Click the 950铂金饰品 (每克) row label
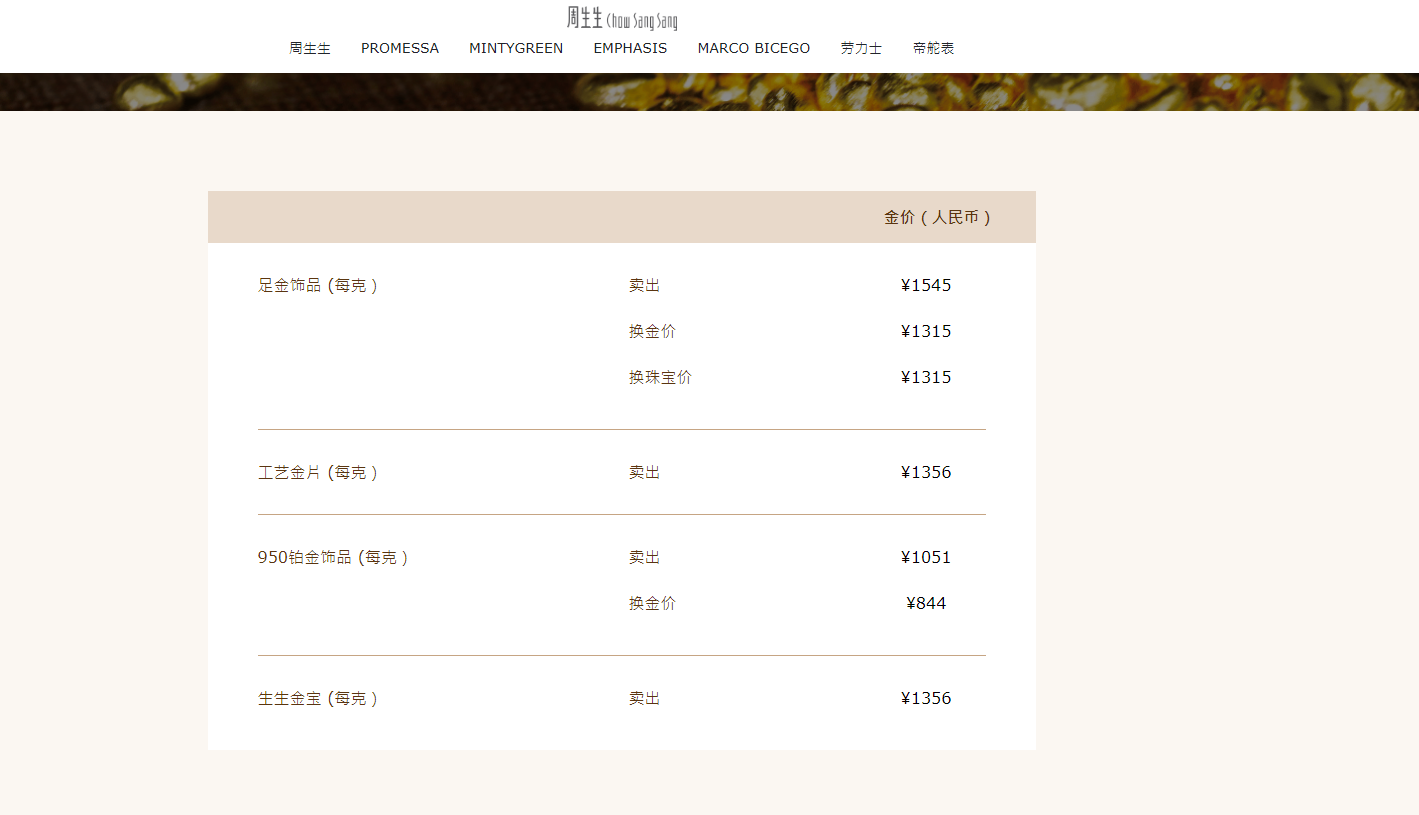Image resolution: width=1419 pixels, height=815 pixels. tap(333, 557)
